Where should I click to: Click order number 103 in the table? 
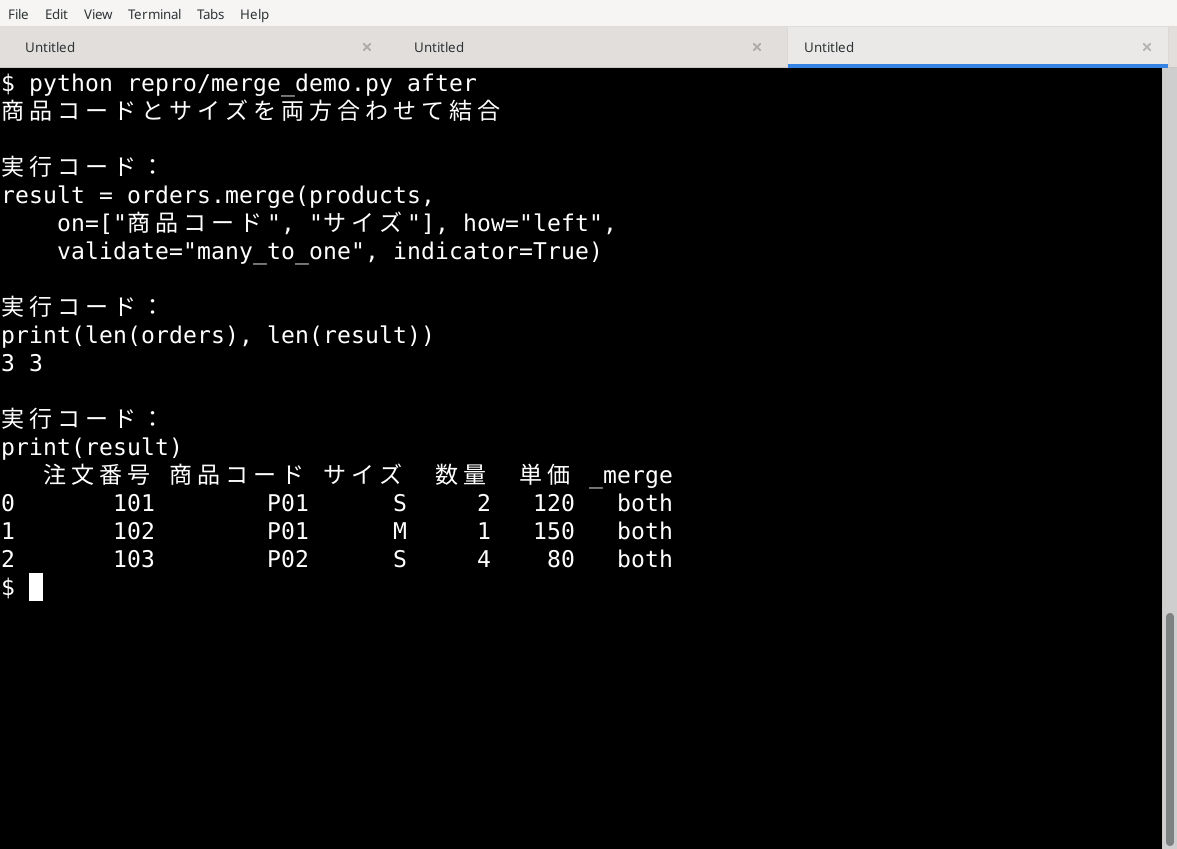tap(134, 559)
